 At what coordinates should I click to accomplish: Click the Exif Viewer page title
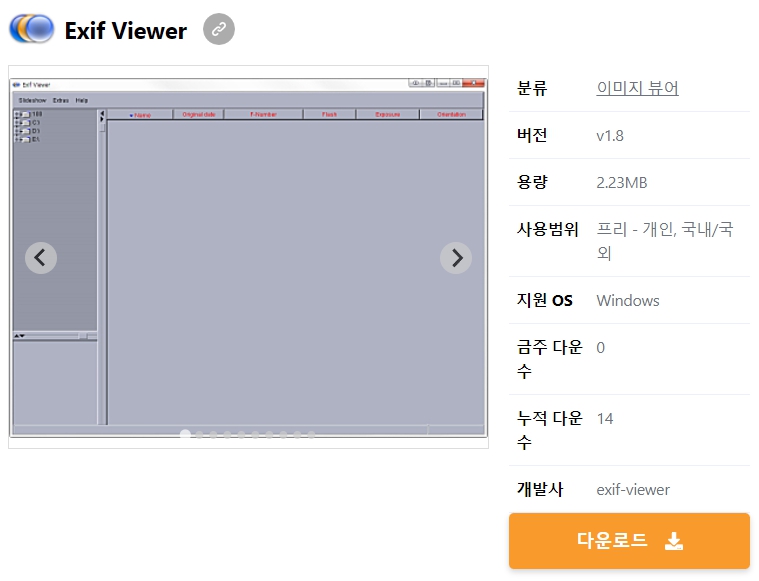[x=126, y=31]
